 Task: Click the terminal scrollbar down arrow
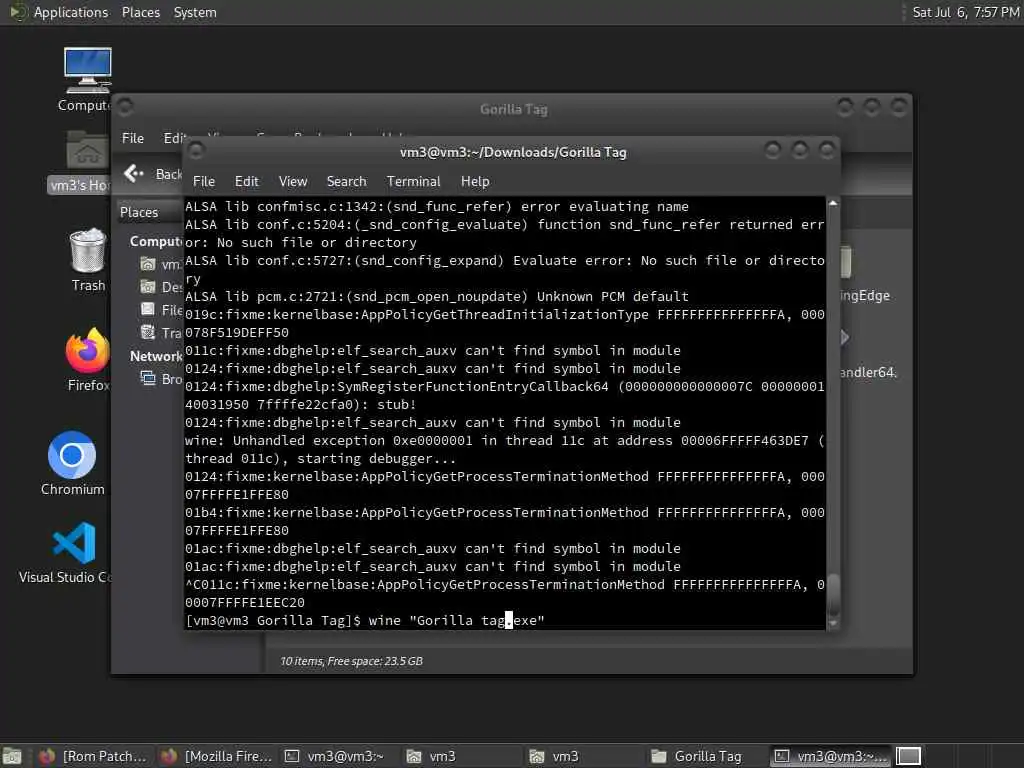833,623
